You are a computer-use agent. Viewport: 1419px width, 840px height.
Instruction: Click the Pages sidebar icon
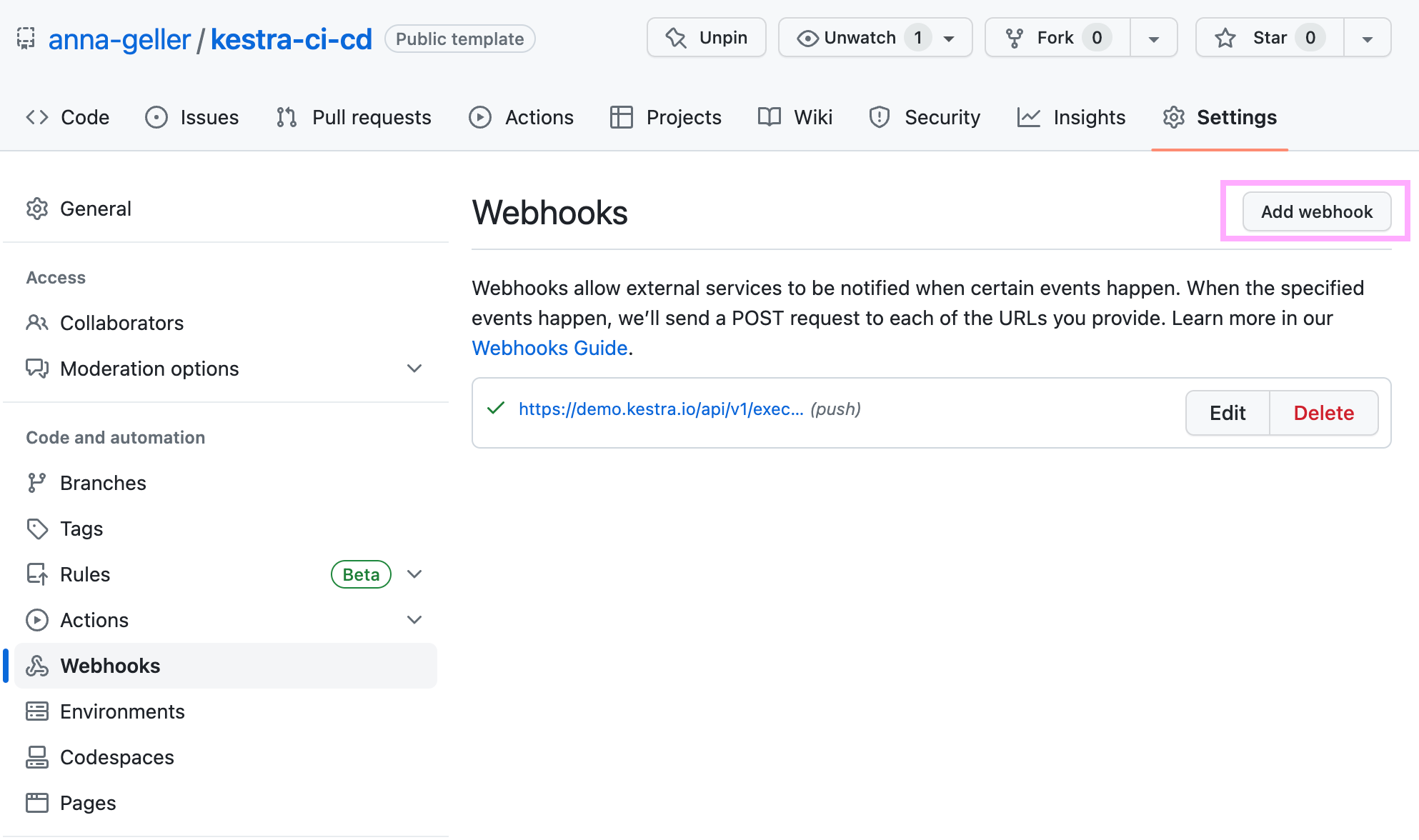37,802
